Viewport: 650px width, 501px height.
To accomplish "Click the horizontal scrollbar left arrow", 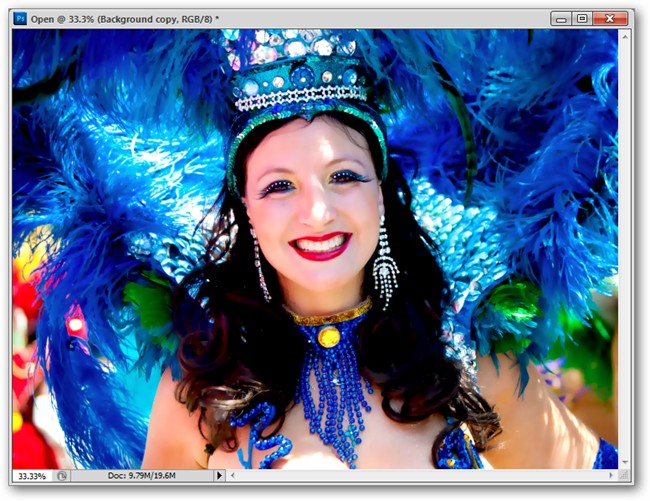I will click(233, 476).
